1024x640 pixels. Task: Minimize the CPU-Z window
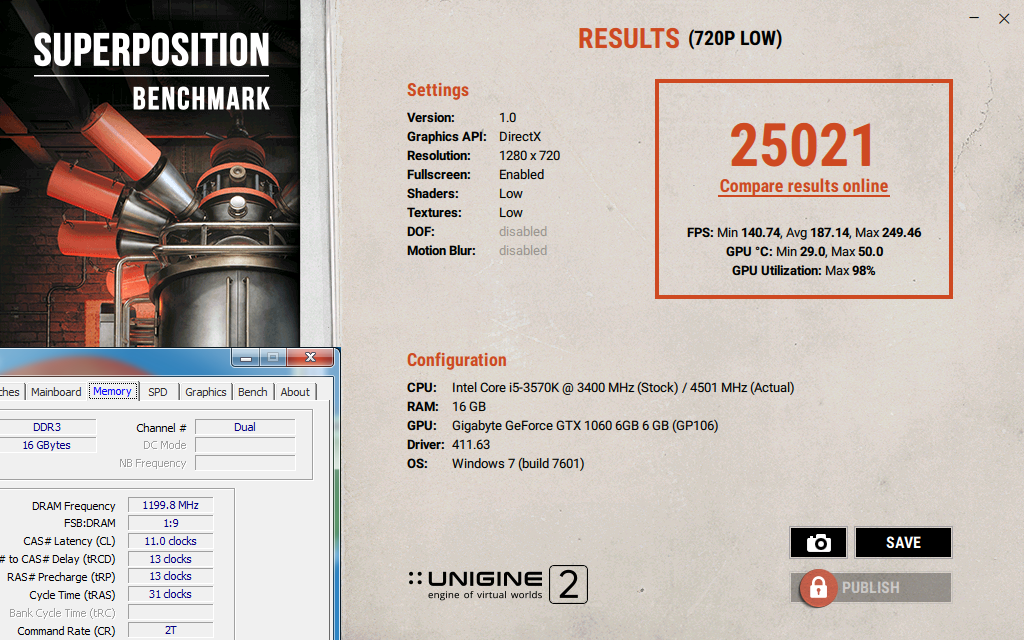coord(246,358)
